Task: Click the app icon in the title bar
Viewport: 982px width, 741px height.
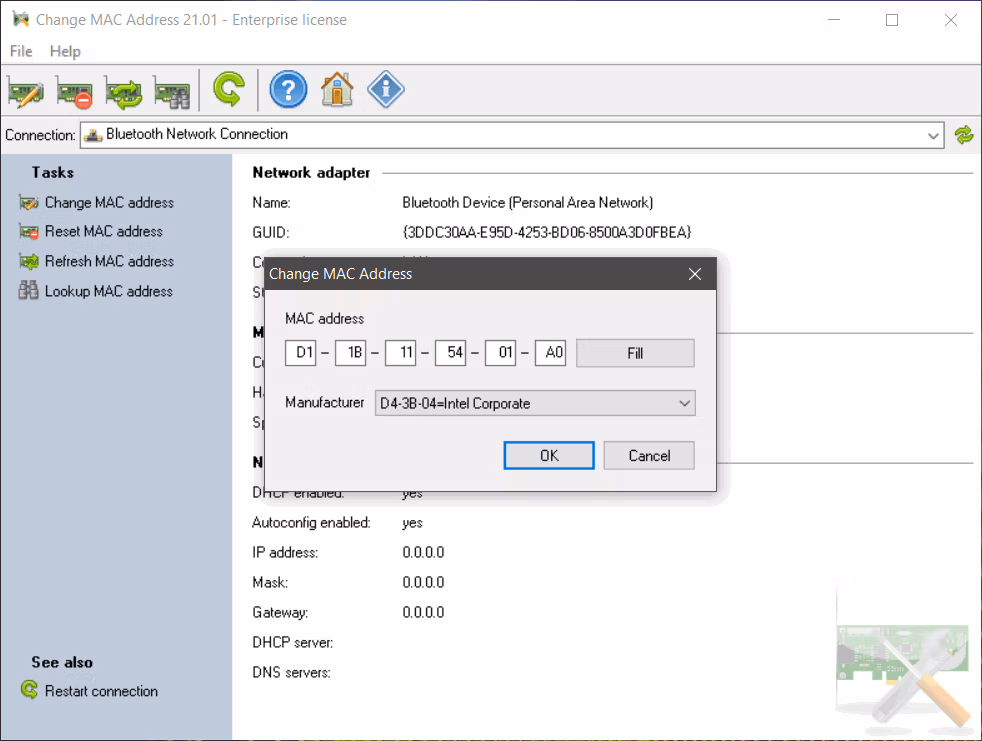Action: click(x=21, y=19)
